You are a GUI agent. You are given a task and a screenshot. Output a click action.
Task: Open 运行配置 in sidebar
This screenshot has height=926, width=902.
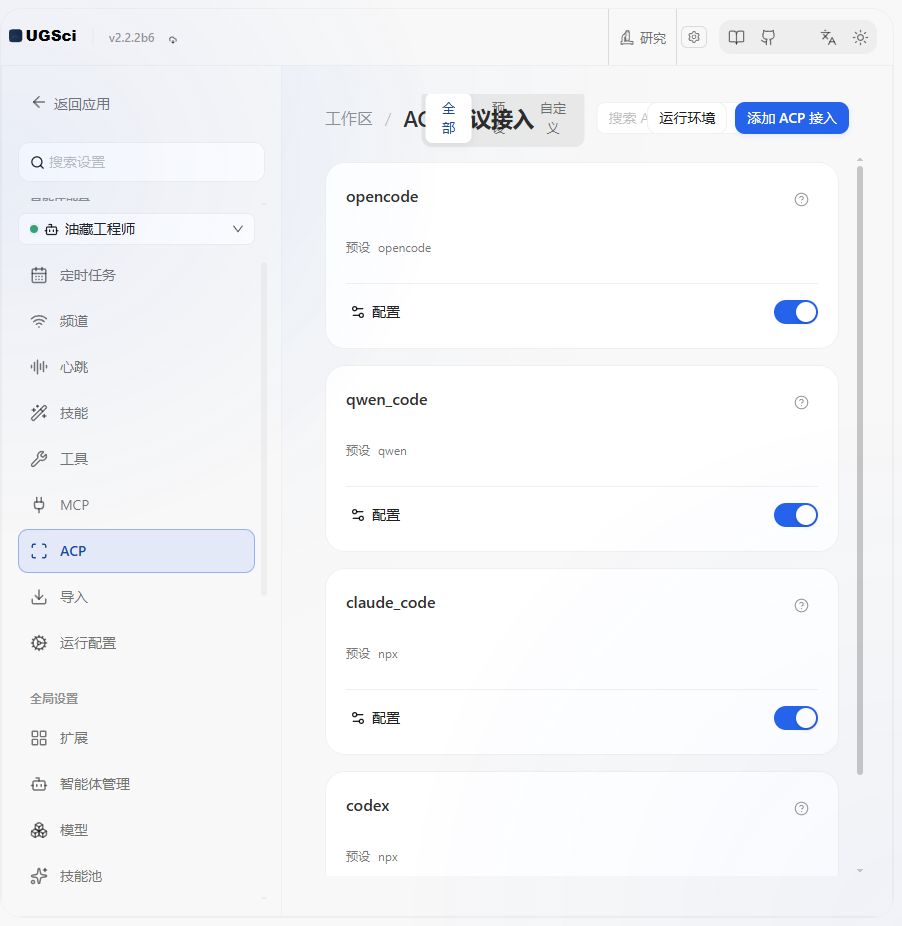(x=136, y=643)
